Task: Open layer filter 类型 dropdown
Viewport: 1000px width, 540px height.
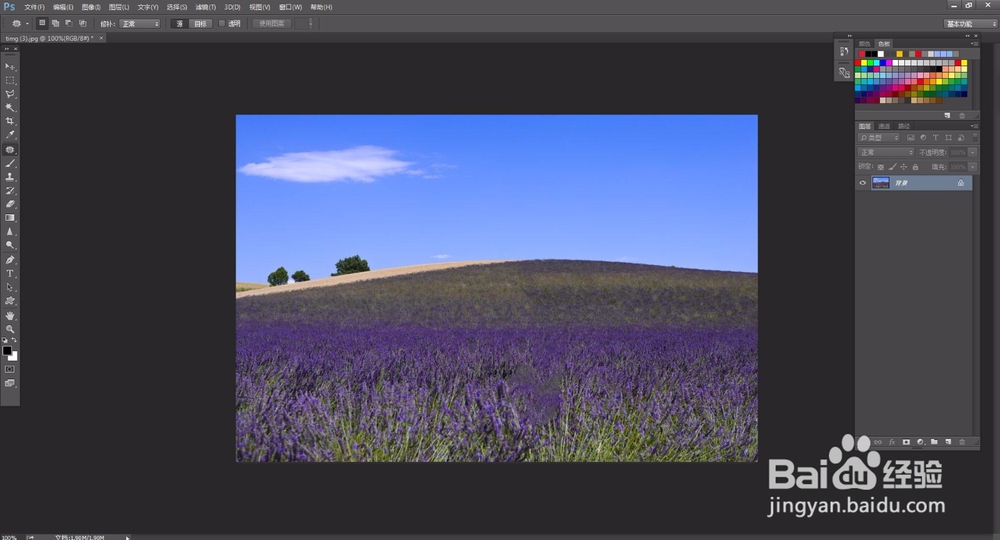Action: coord(879,138)
